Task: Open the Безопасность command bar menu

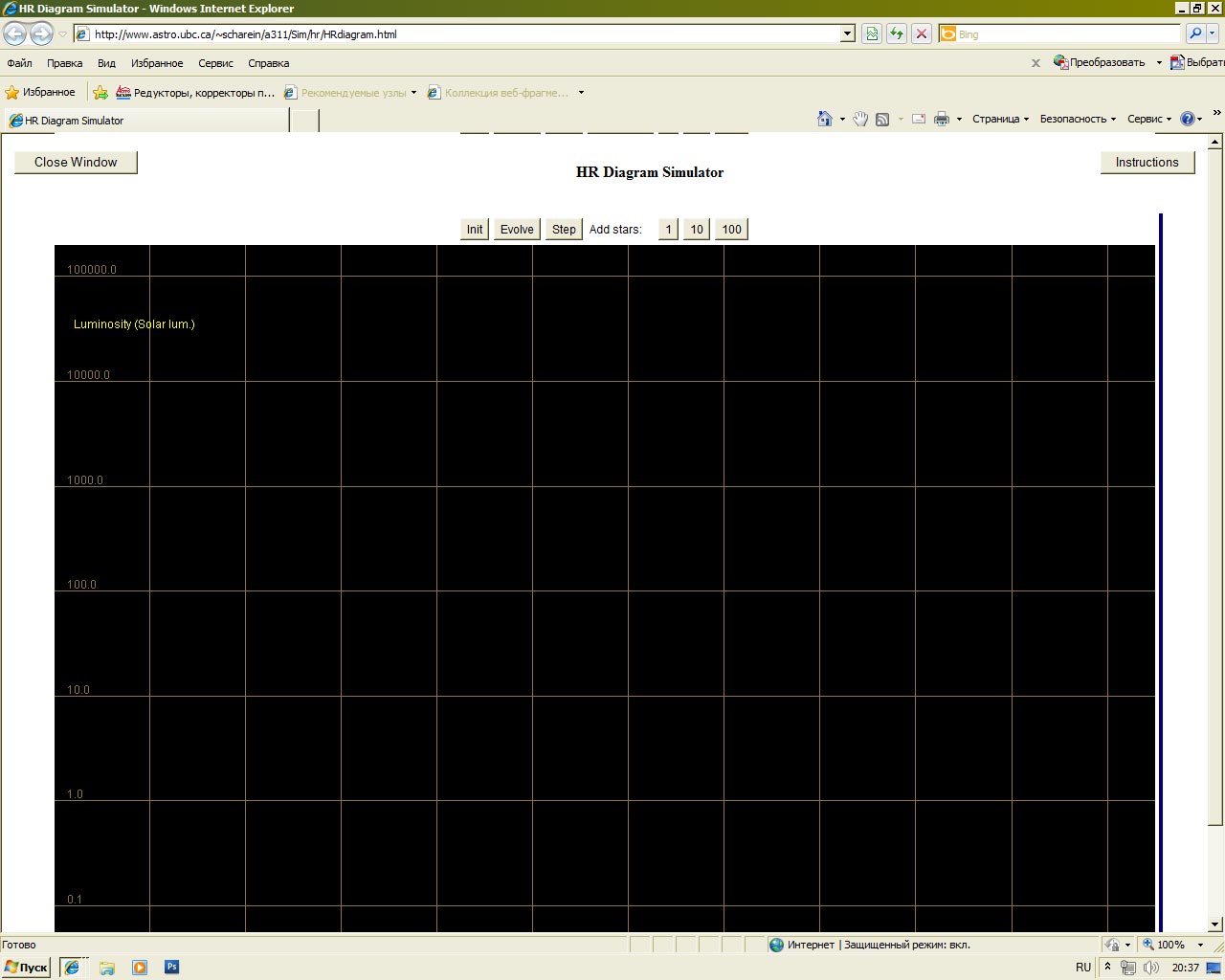Action: pyautogui.click(x=1078, y=119)
